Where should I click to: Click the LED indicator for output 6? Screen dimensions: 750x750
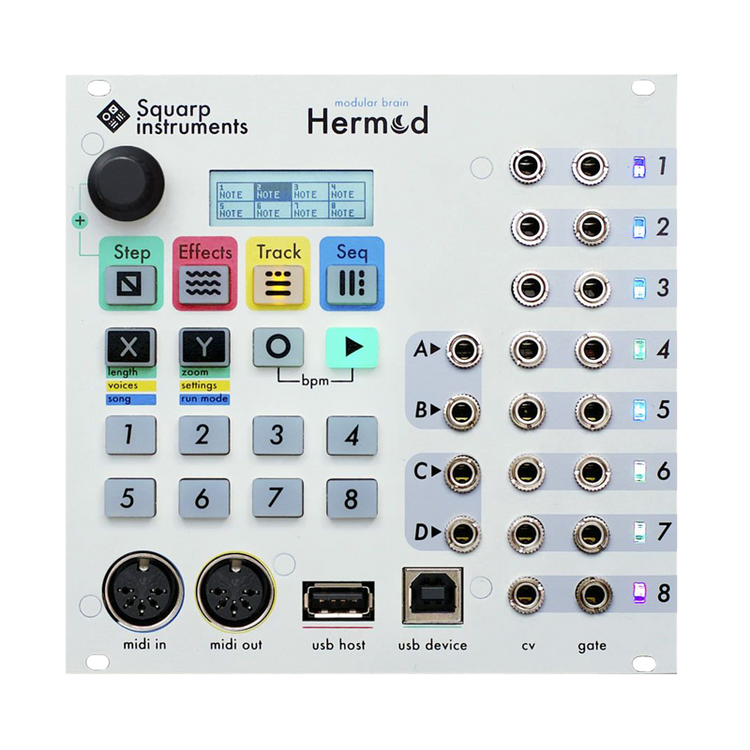click(x=639, y=471)
